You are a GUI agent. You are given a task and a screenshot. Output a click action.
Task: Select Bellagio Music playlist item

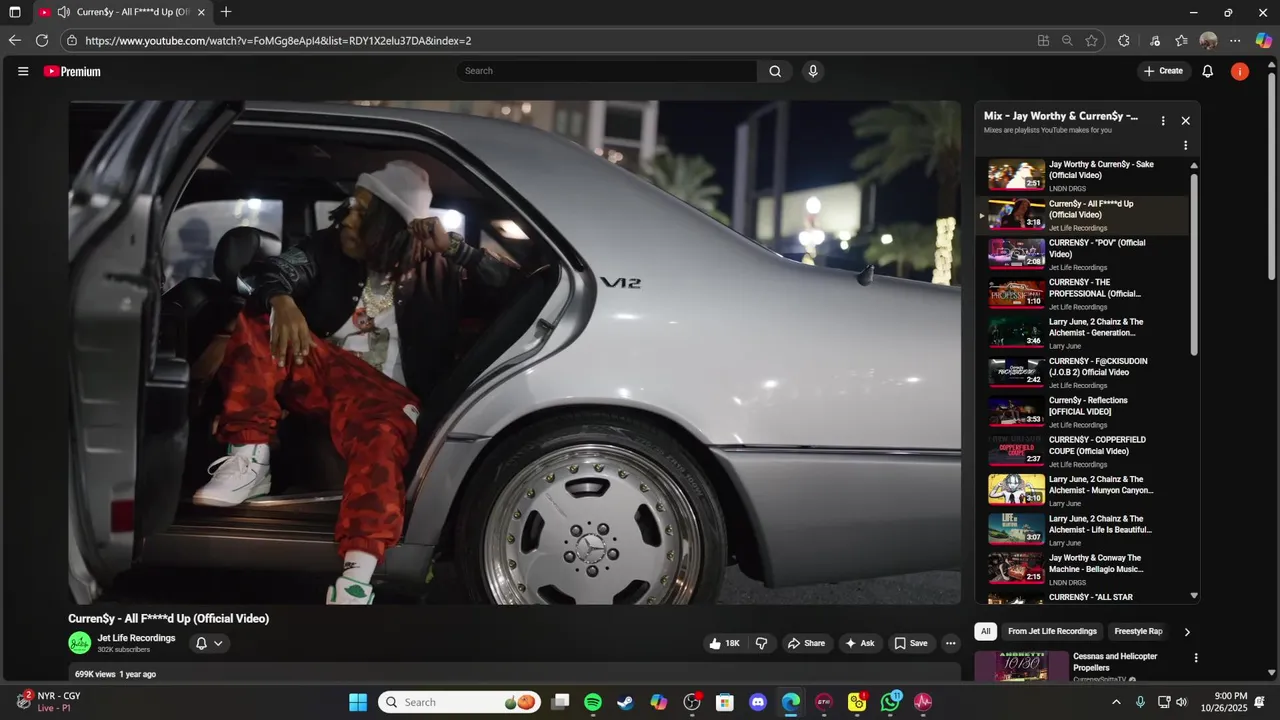(1082, 569)
